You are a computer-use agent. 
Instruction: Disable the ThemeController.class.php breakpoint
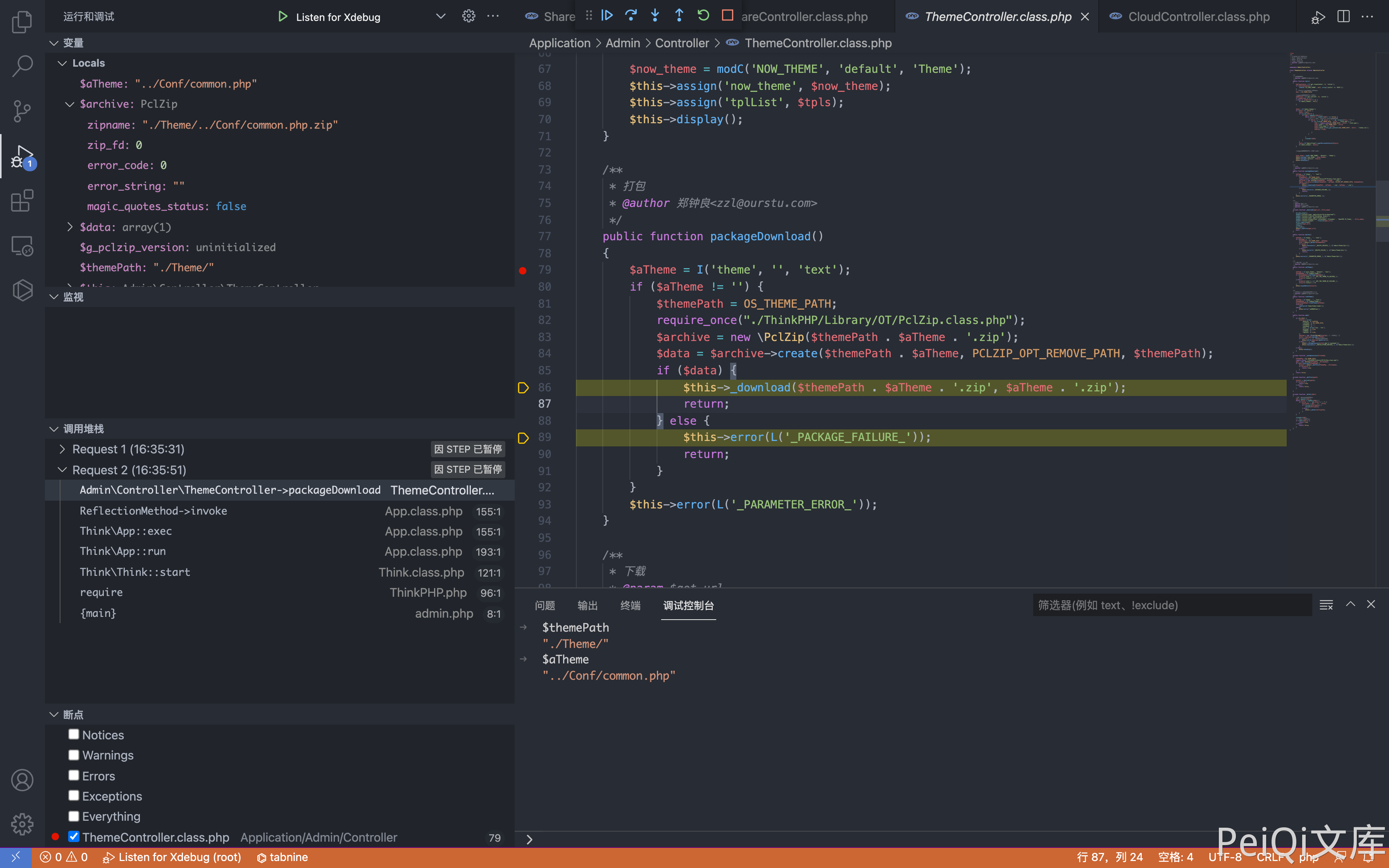(74, 837)
